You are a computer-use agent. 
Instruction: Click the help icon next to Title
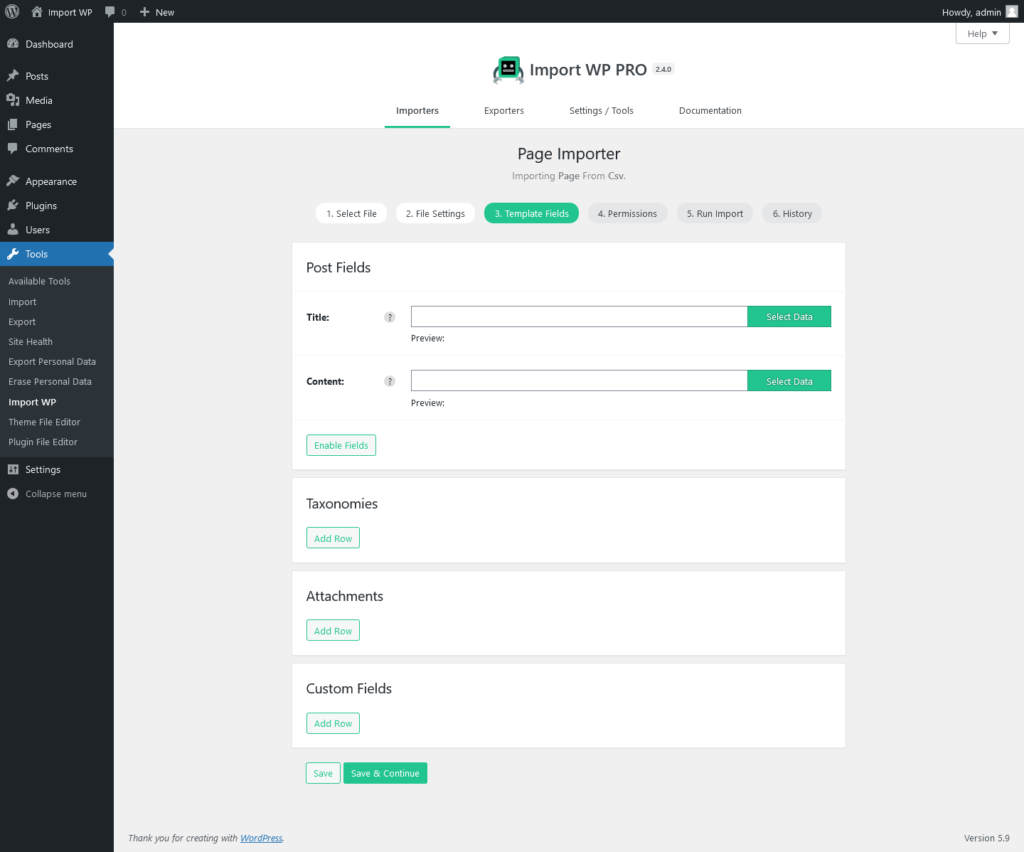click(x=390, y=317)
